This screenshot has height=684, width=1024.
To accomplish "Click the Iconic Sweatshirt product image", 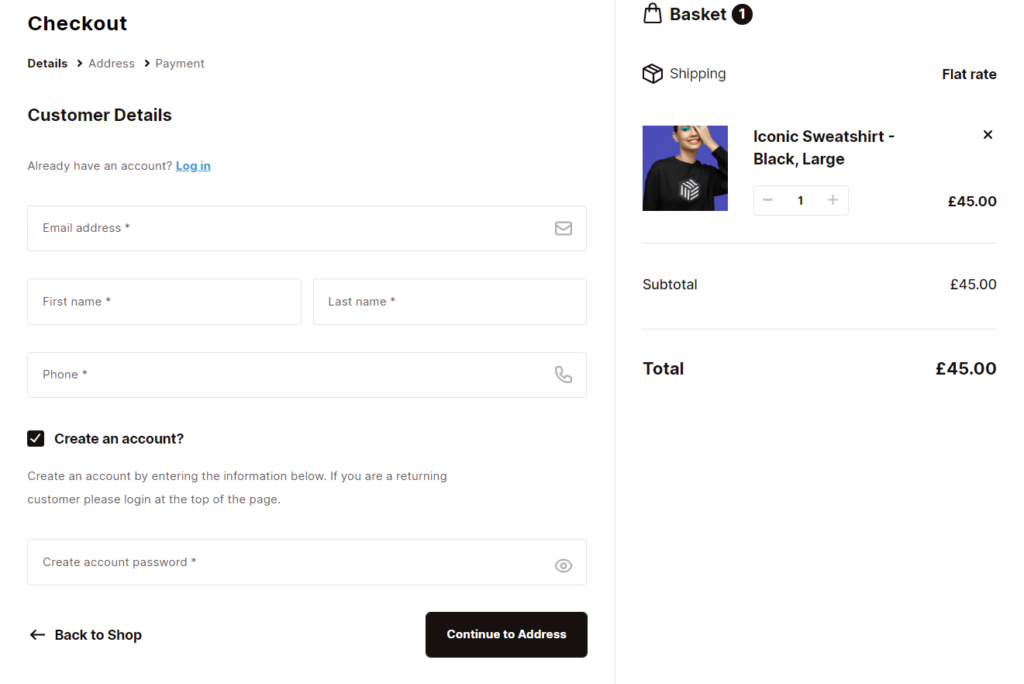I will click(x=685, y=168).
